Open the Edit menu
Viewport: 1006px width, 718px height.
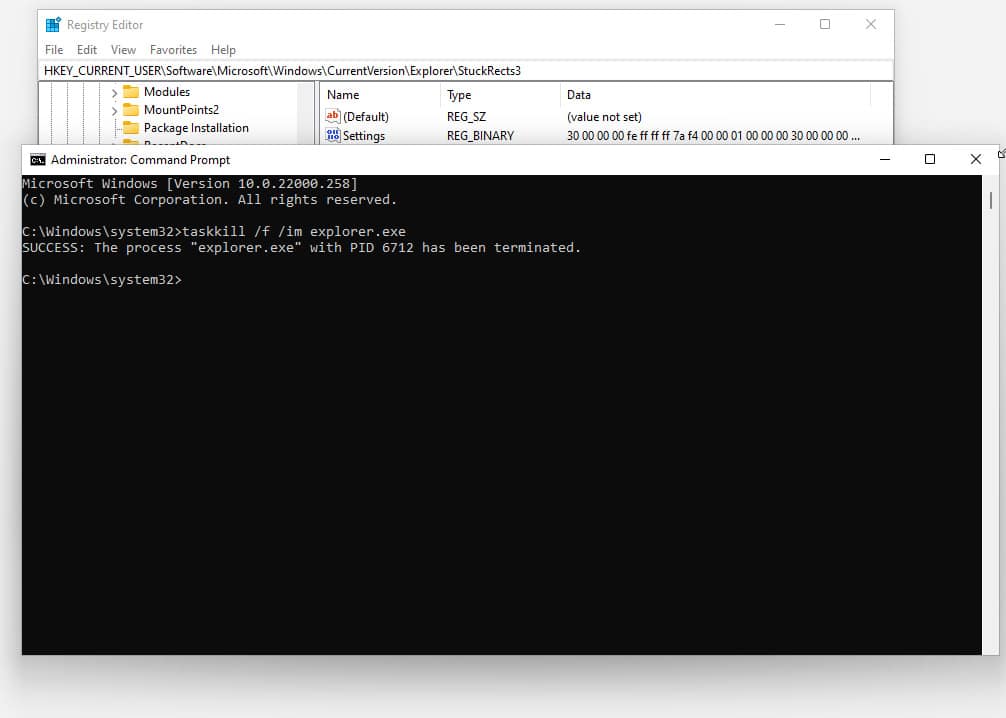click(x=86, y=49)
